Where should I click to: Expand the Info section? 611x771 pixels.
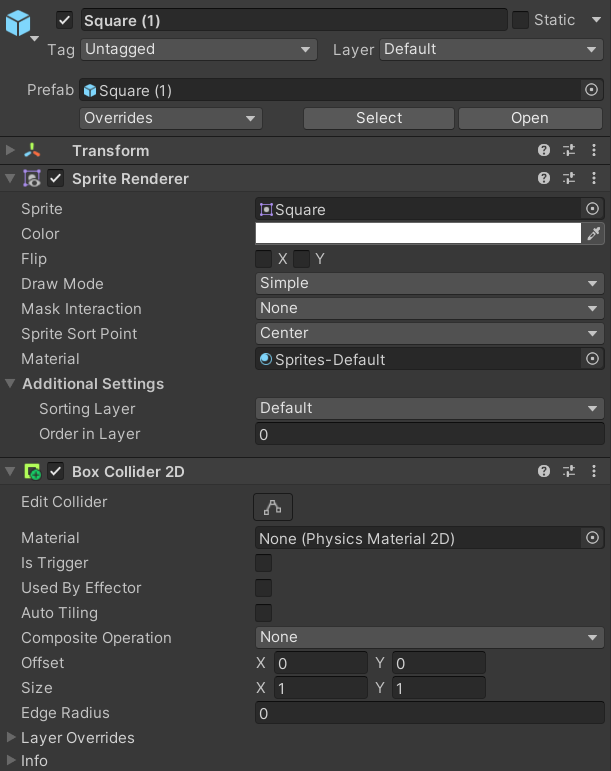point(10,761)
